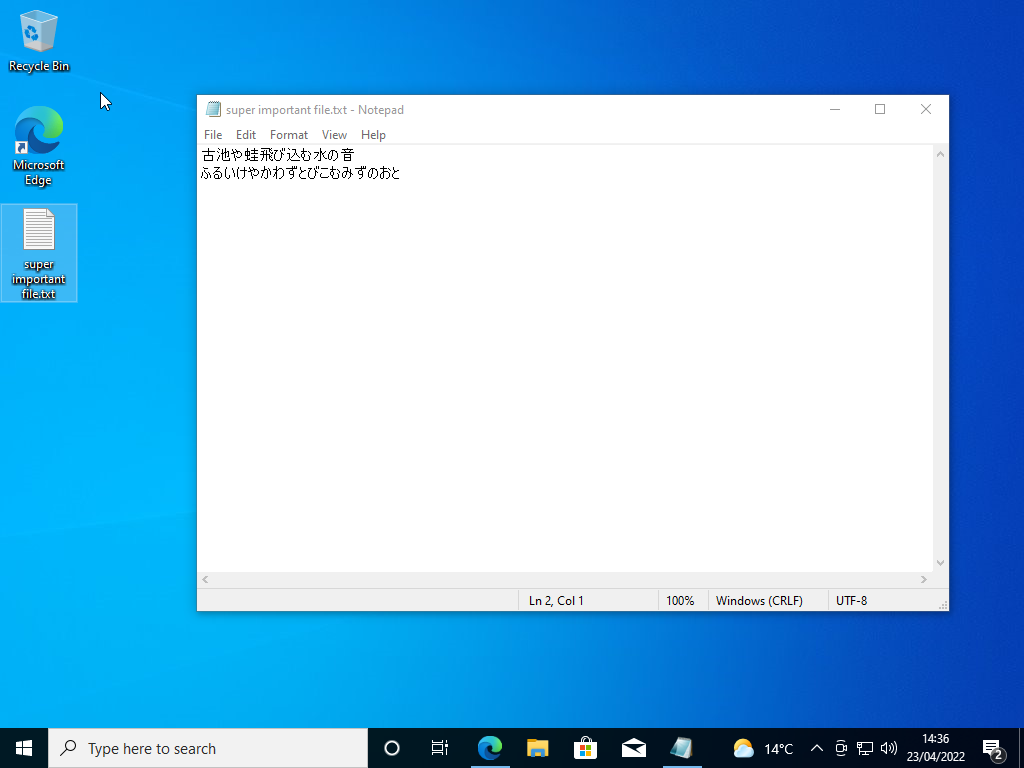This screenshot has height=768, width=1024.
Task: Open the View menu in Notepad
Action: (334, 134)
